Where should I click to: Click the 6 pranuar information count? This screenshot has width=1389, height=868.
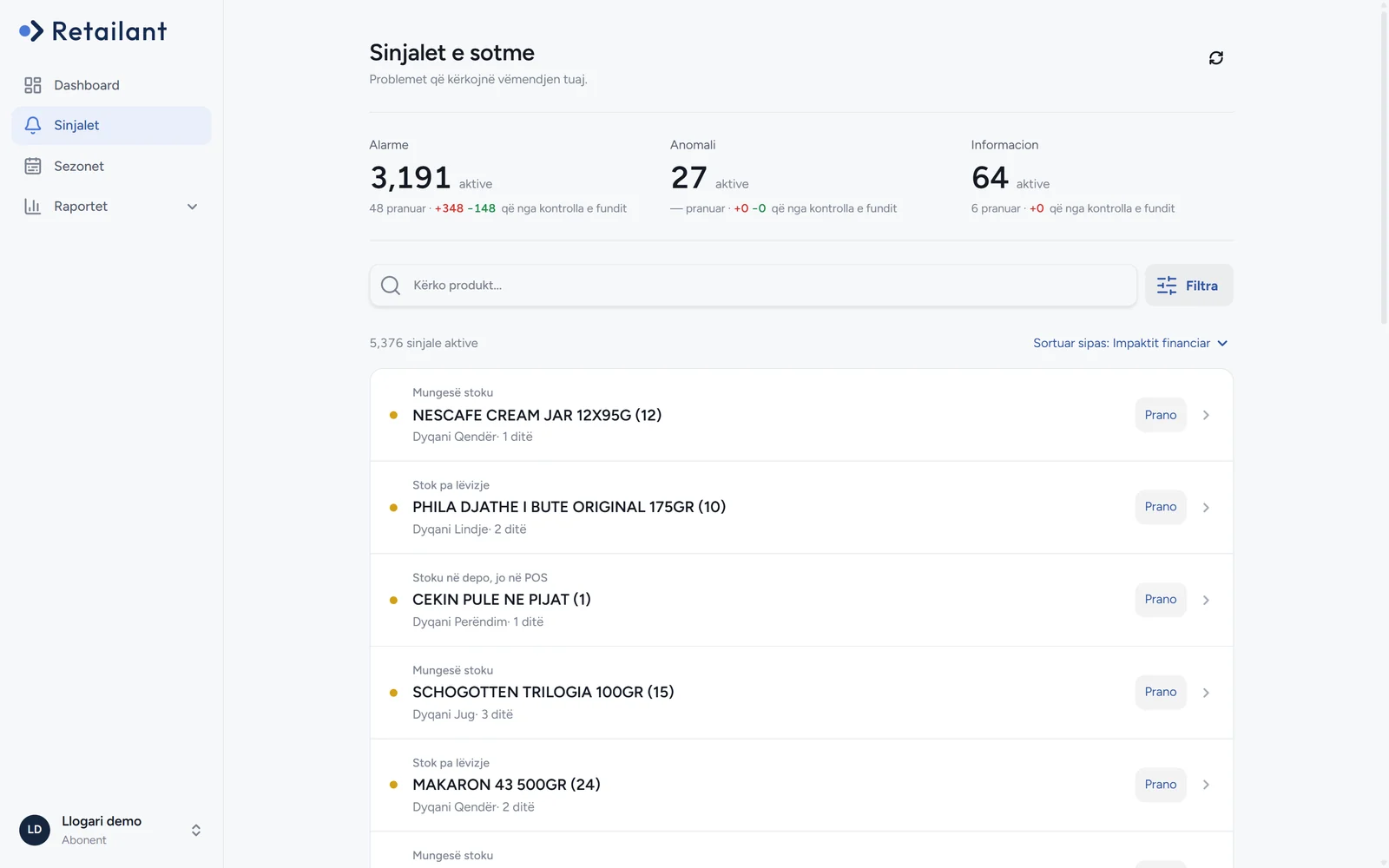tap(996, 208)
